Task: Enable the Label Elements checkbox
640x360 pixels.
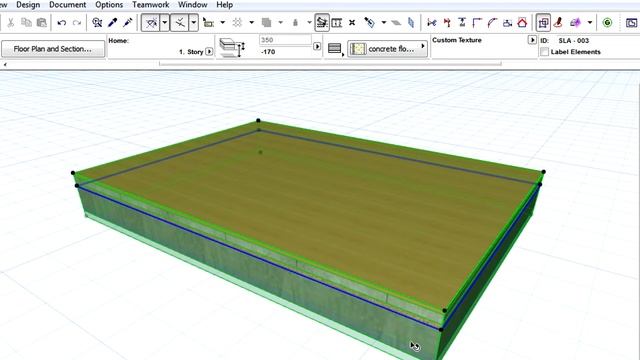Action: [x=544, y=52]
